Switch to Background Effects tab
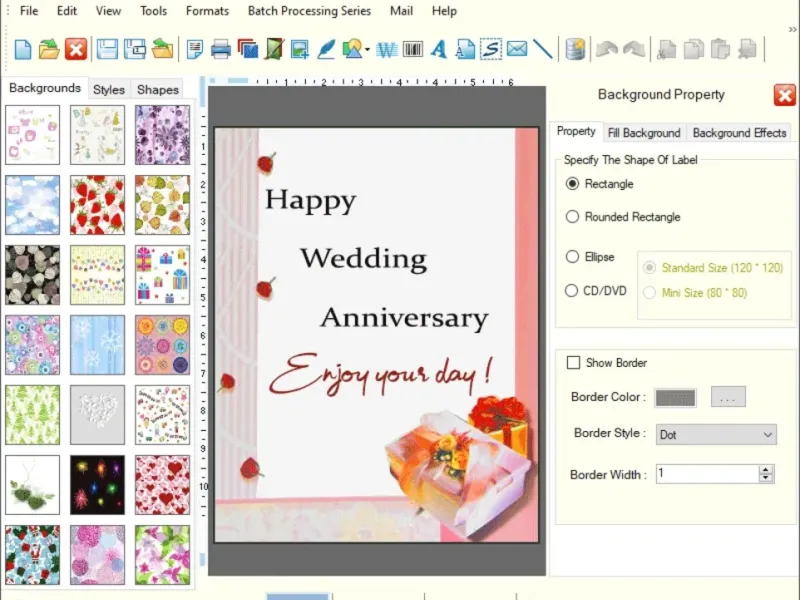Viewport: 800px width, 600px height. tap(739, 133)
